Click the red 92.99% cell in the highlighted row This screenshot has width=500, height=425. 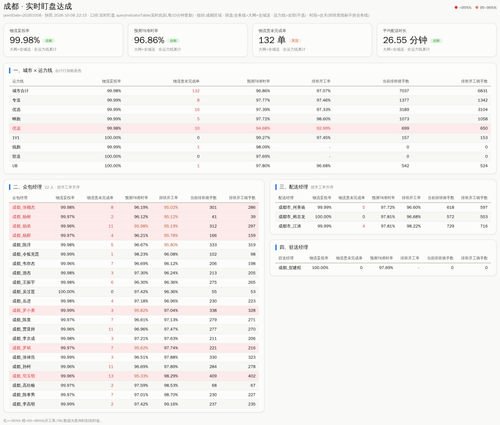point(323,128)
